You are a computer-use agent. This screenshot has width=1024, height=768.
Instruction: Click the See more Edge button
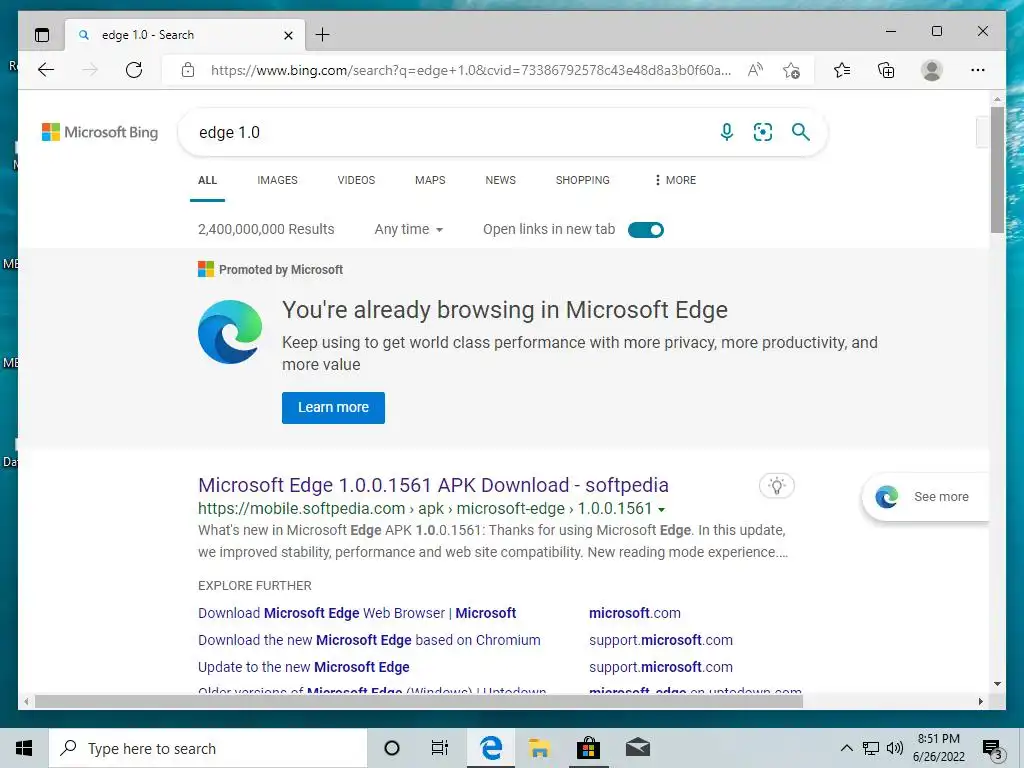[x=927, y=497]
